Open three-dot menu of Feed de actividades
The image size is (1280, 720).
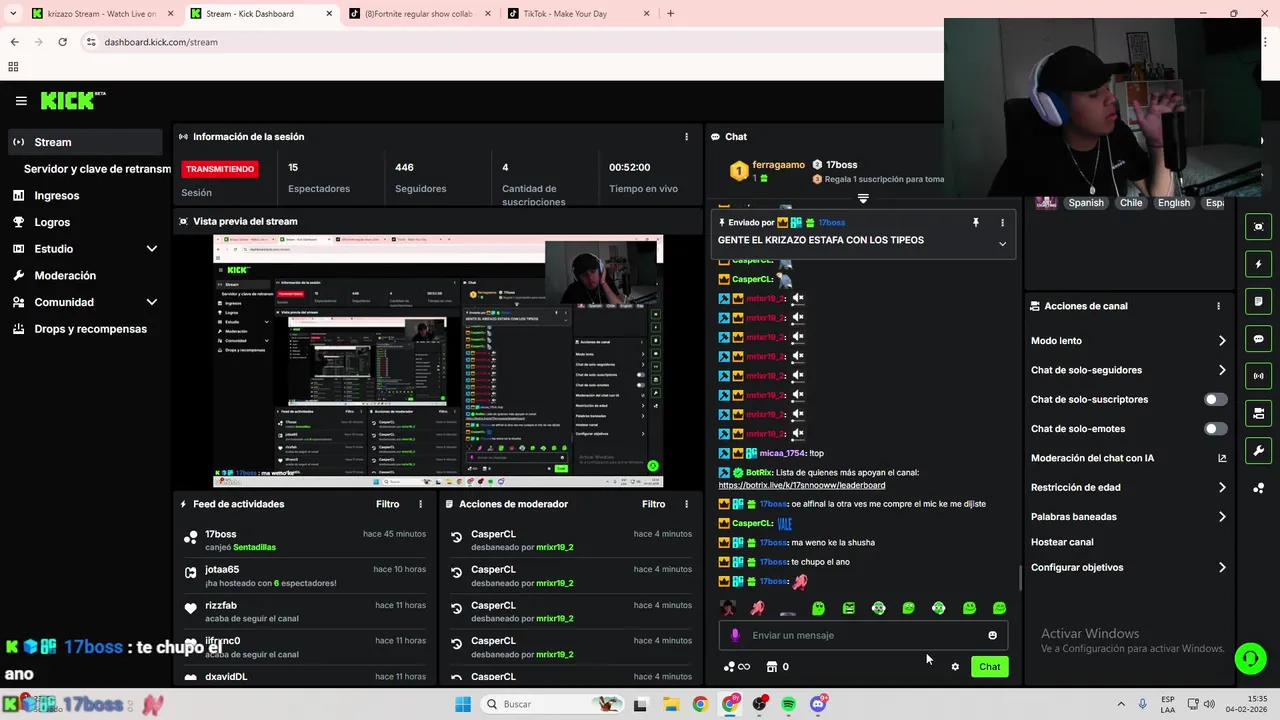click(x=420, y=504)
